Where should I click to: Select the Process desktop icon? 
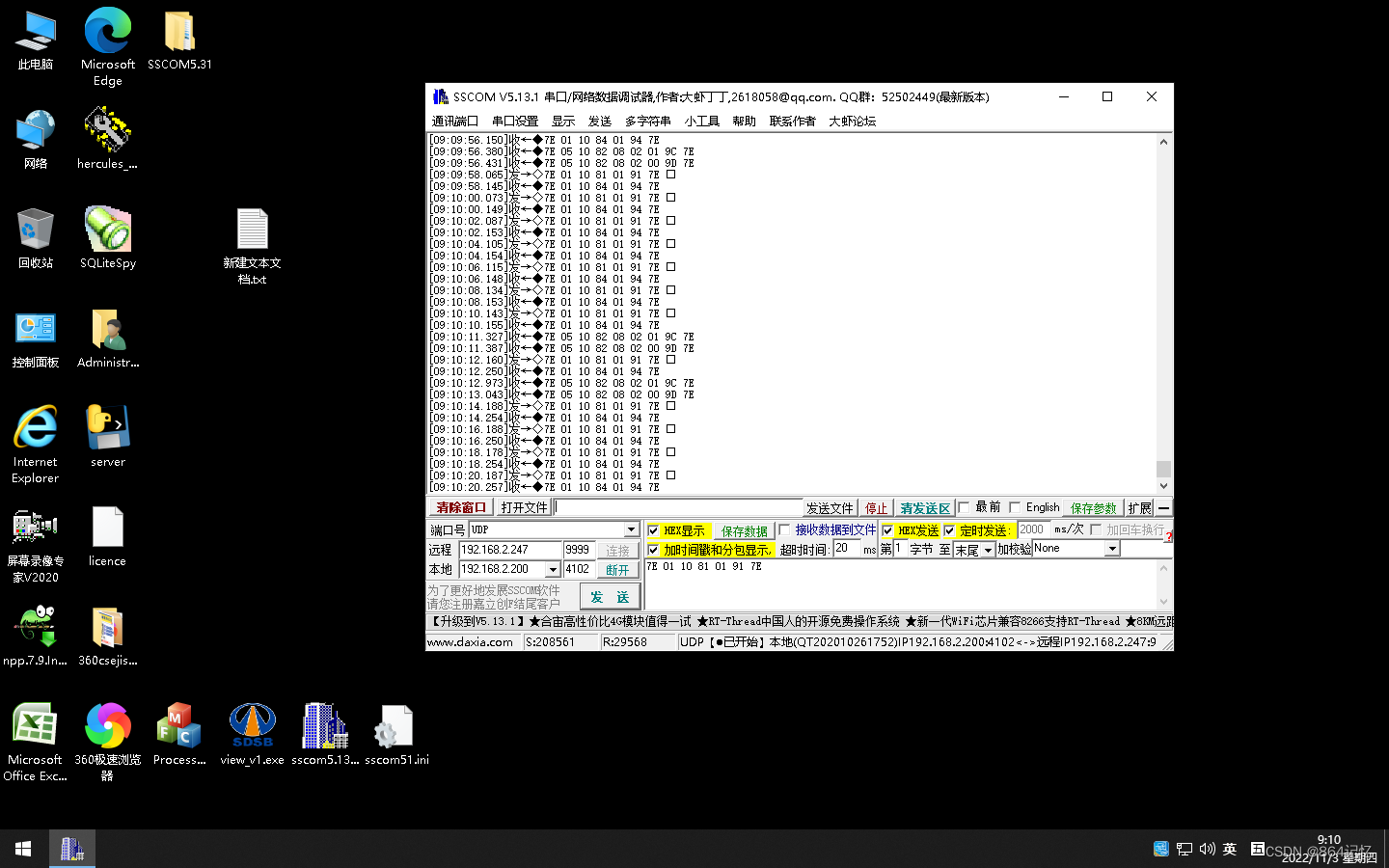(179, 734)
